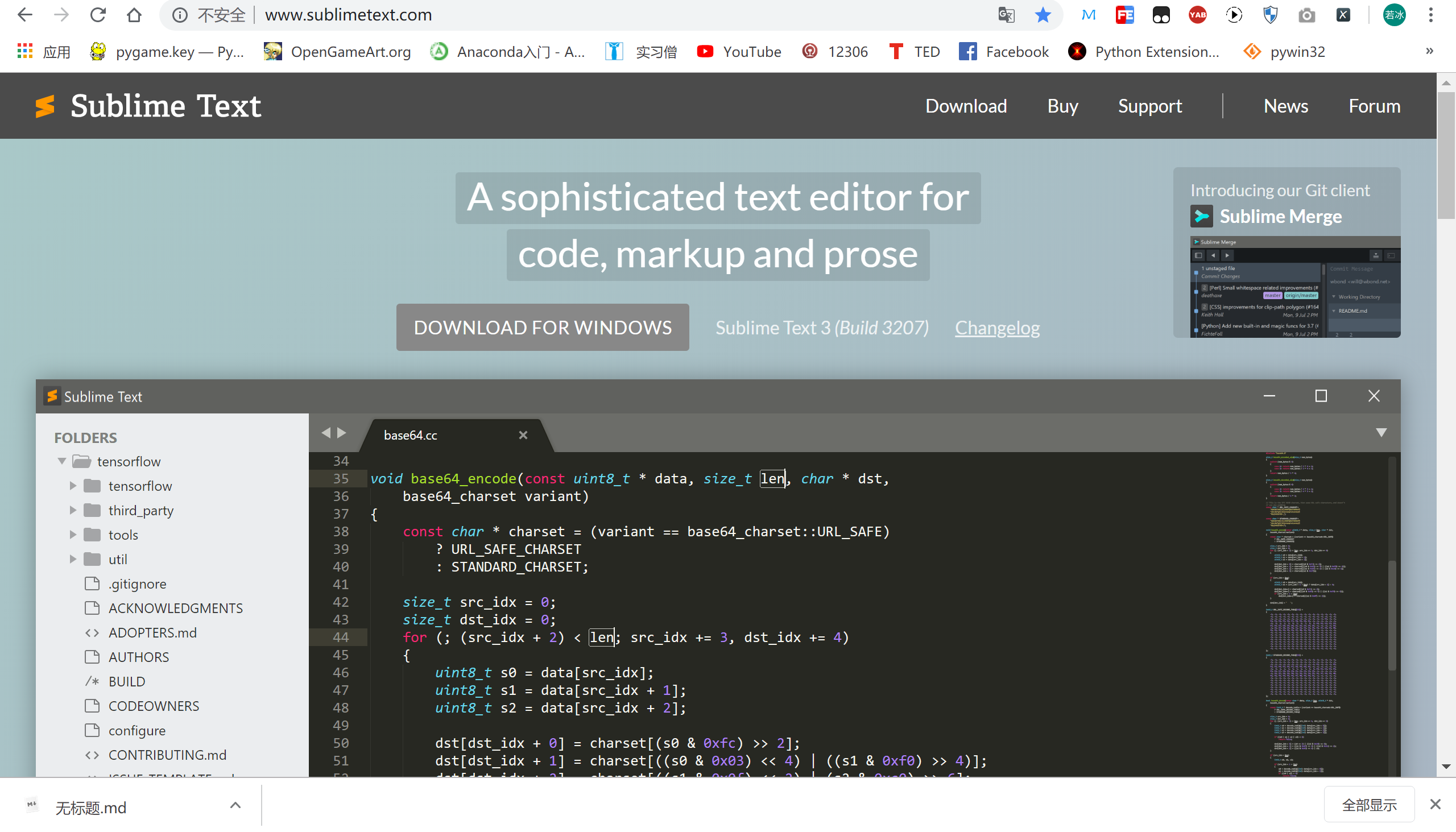
Task: Click the translate page icon
Action: (x=1006, y=15)
